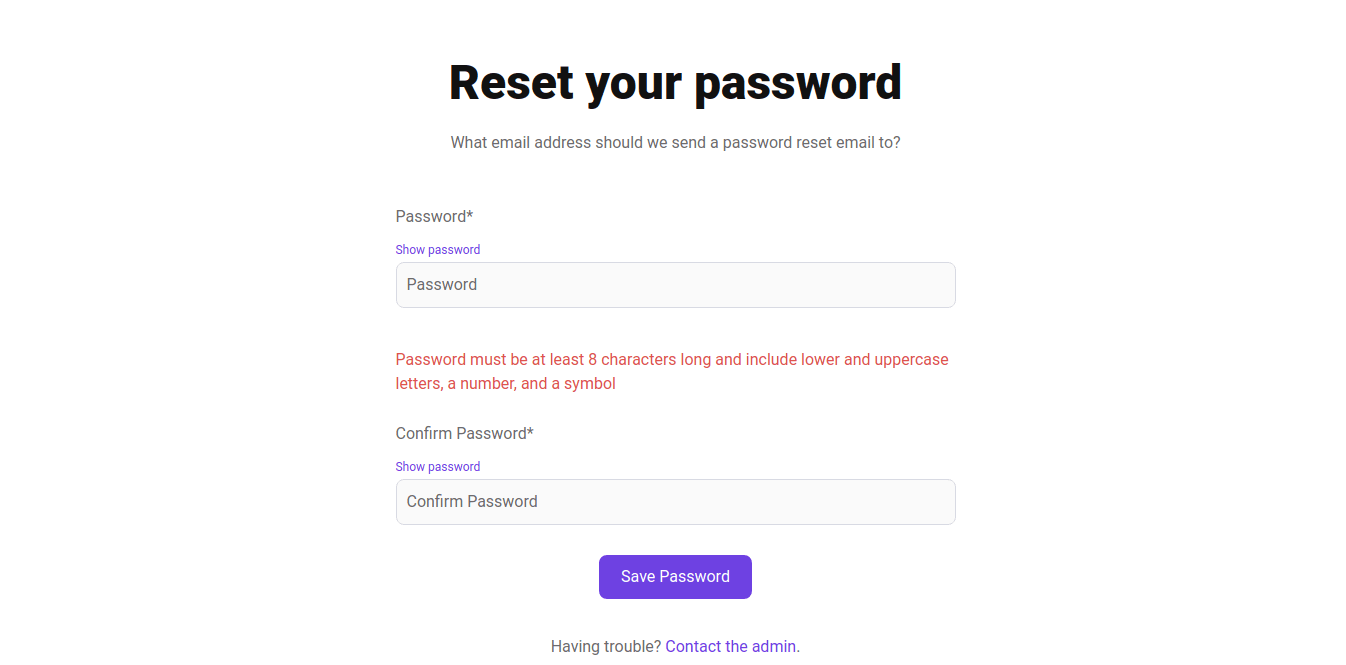
Task: Submit the form via Save Password
Action: coord(675,576)
